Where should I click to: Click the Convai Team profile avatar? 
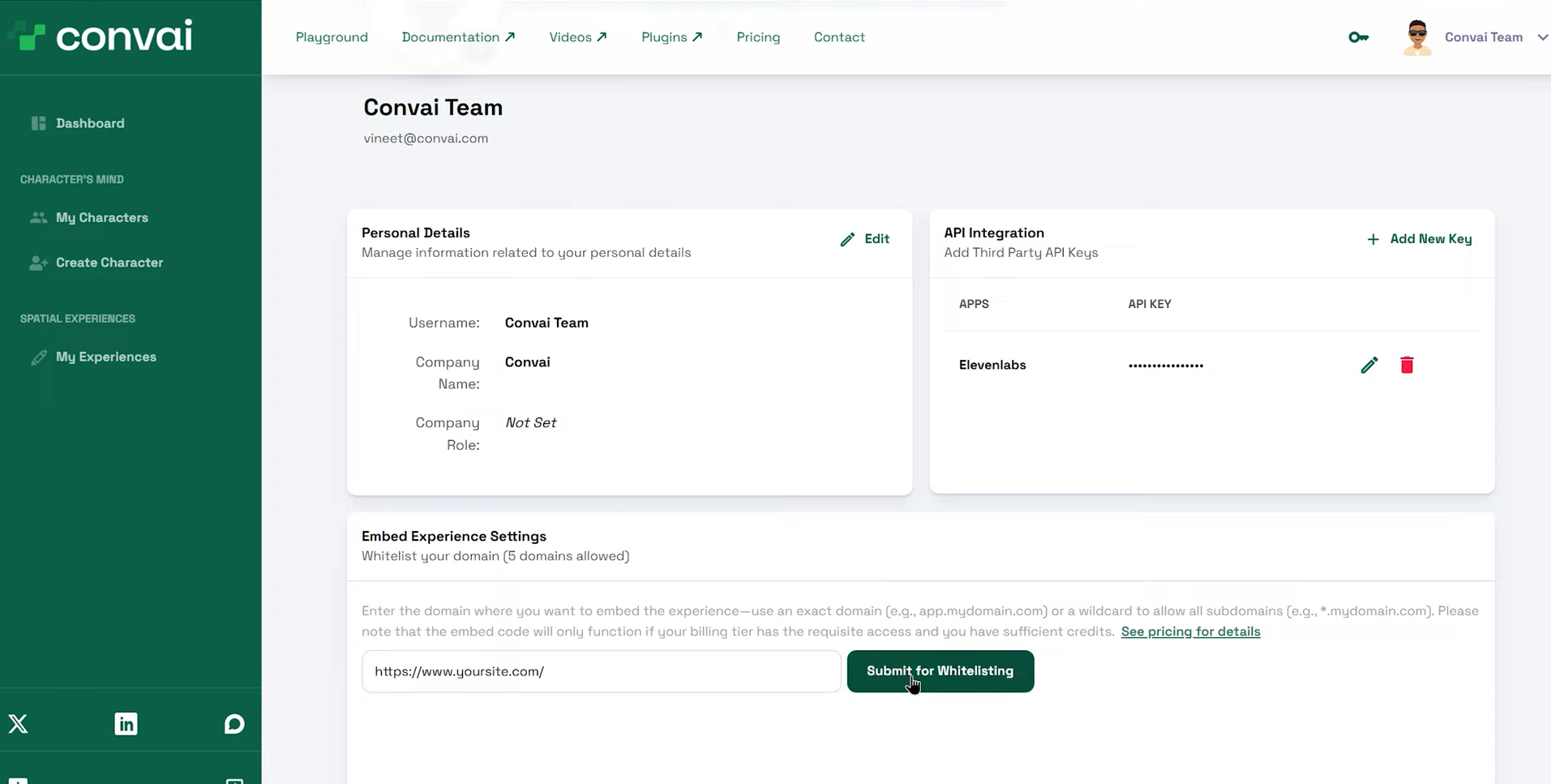pos(1417,37)
